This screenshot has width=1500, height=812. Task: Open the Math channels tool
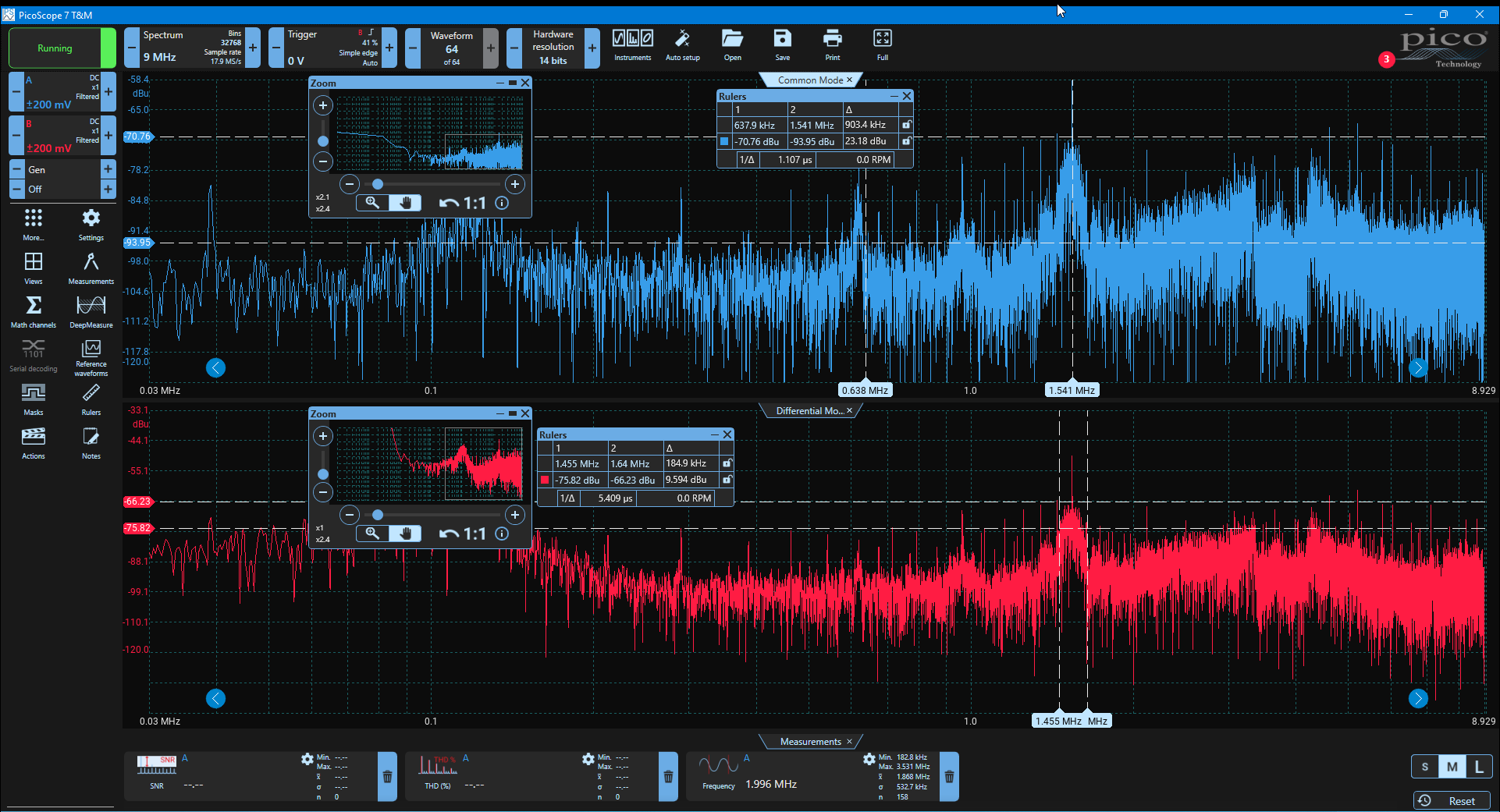[34, 311]
